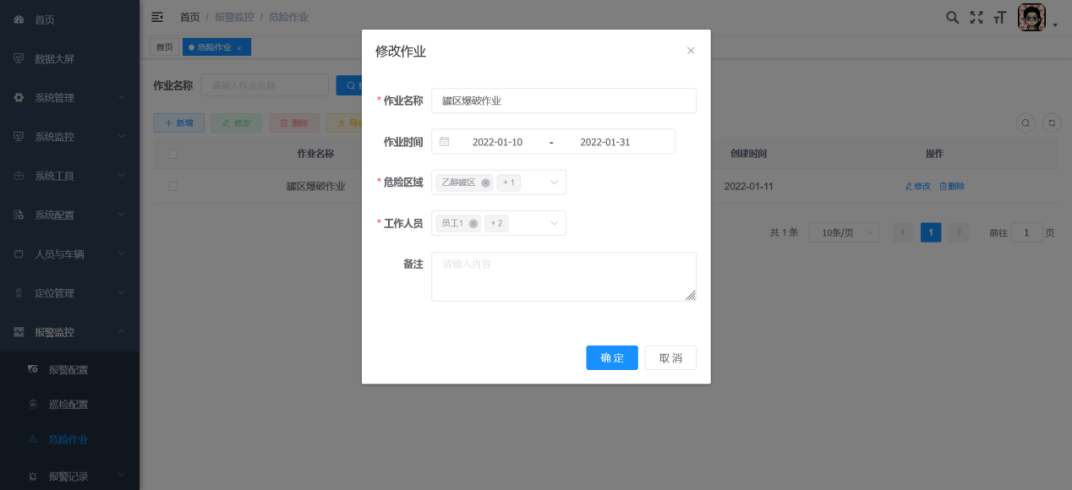Click the 系统监控 monitor icon
The image size is (1072, 490).
19,137
